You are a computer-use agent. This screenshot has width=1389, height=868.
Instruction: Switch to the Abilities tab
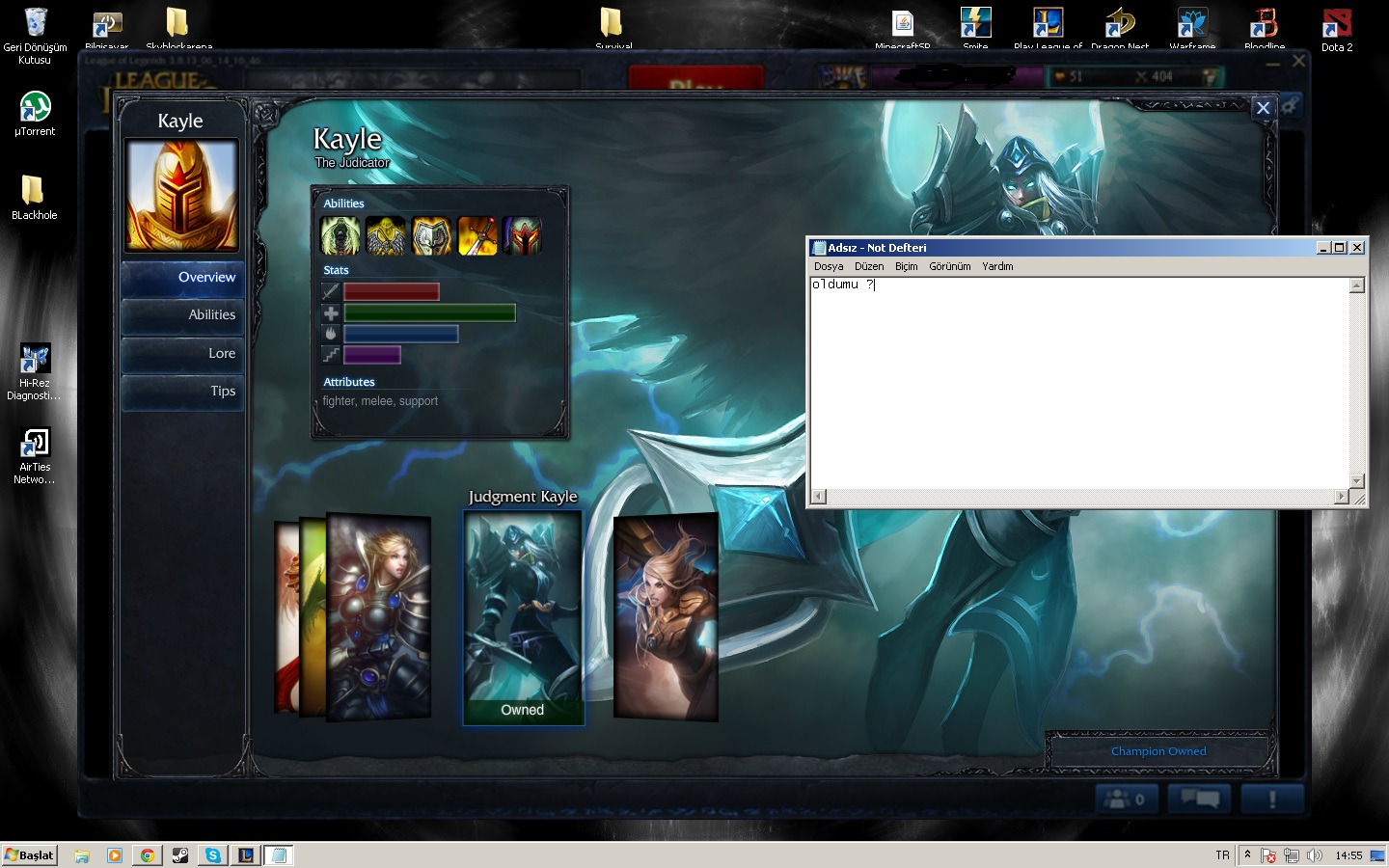[x=182, y=315]
